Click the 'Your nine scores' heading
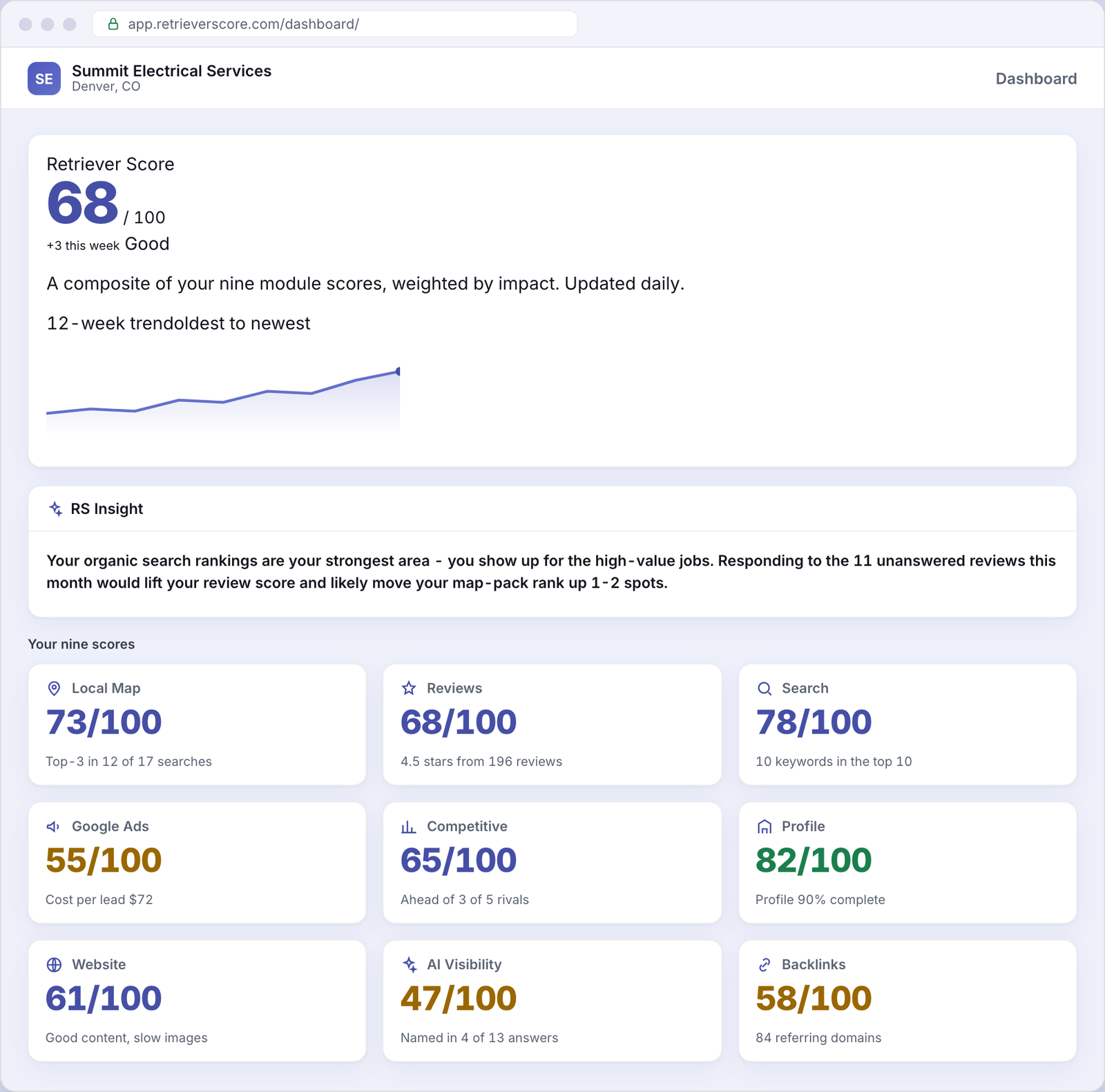The image size is (1105, 1092). tap(81, 644)
